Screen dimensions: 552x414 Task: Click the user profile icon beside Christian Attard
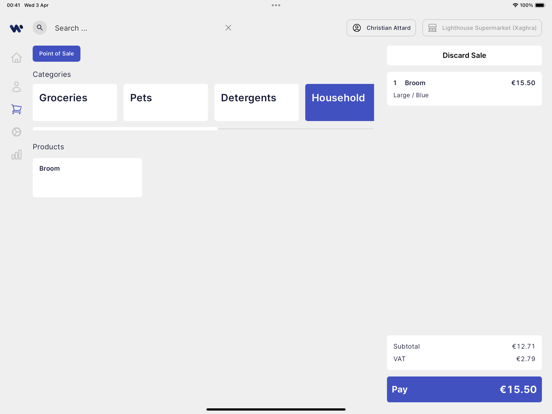tap(357, 28)
